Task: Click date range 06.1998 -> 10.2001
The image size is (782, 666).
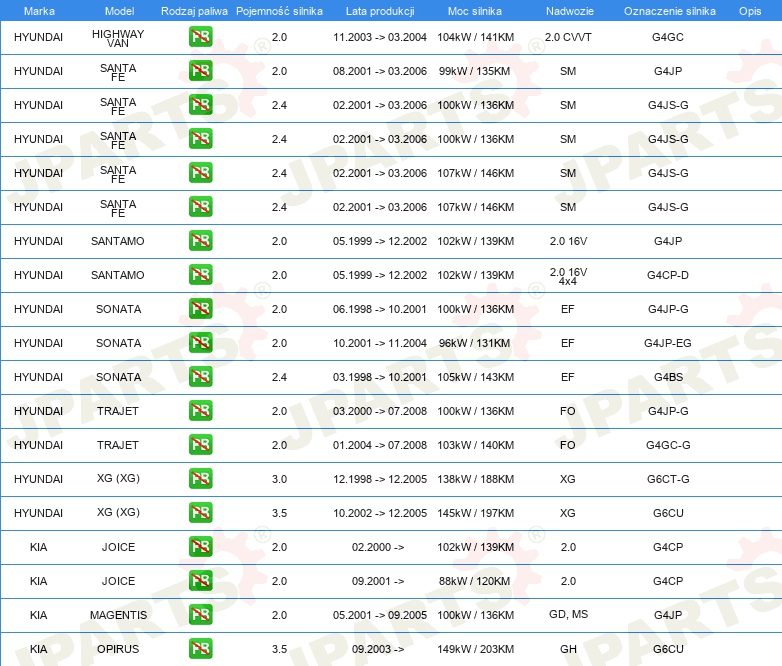Action: tap(380, 309)
